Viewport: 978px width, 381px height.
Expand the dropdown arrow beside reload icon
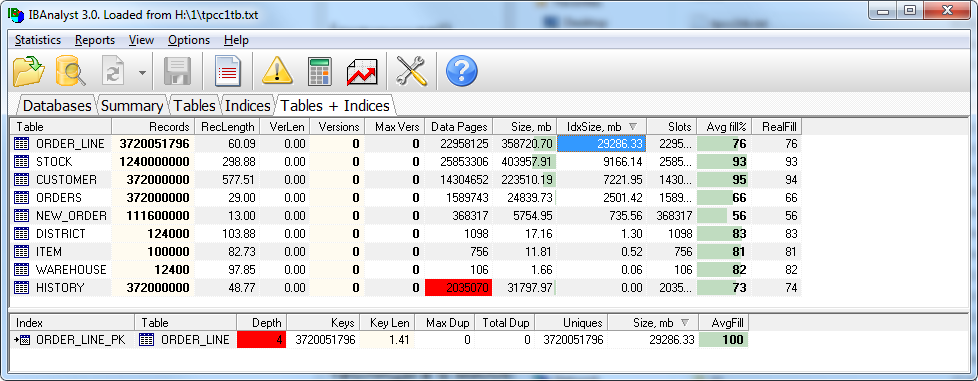tap(143, 72)
